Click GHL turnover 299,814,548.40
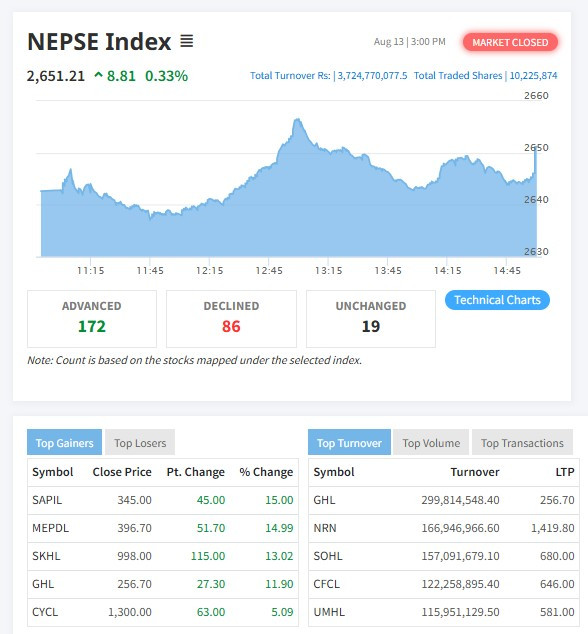Image resolution: width=588 pixels, height=634 pixels. click(460, 500)
